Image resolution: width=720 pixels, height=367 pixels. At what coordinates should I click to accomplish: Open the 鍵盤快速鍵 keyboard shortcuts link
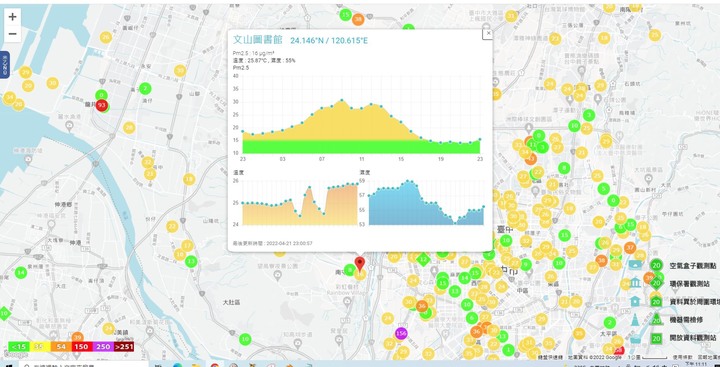tap(551, 357)
